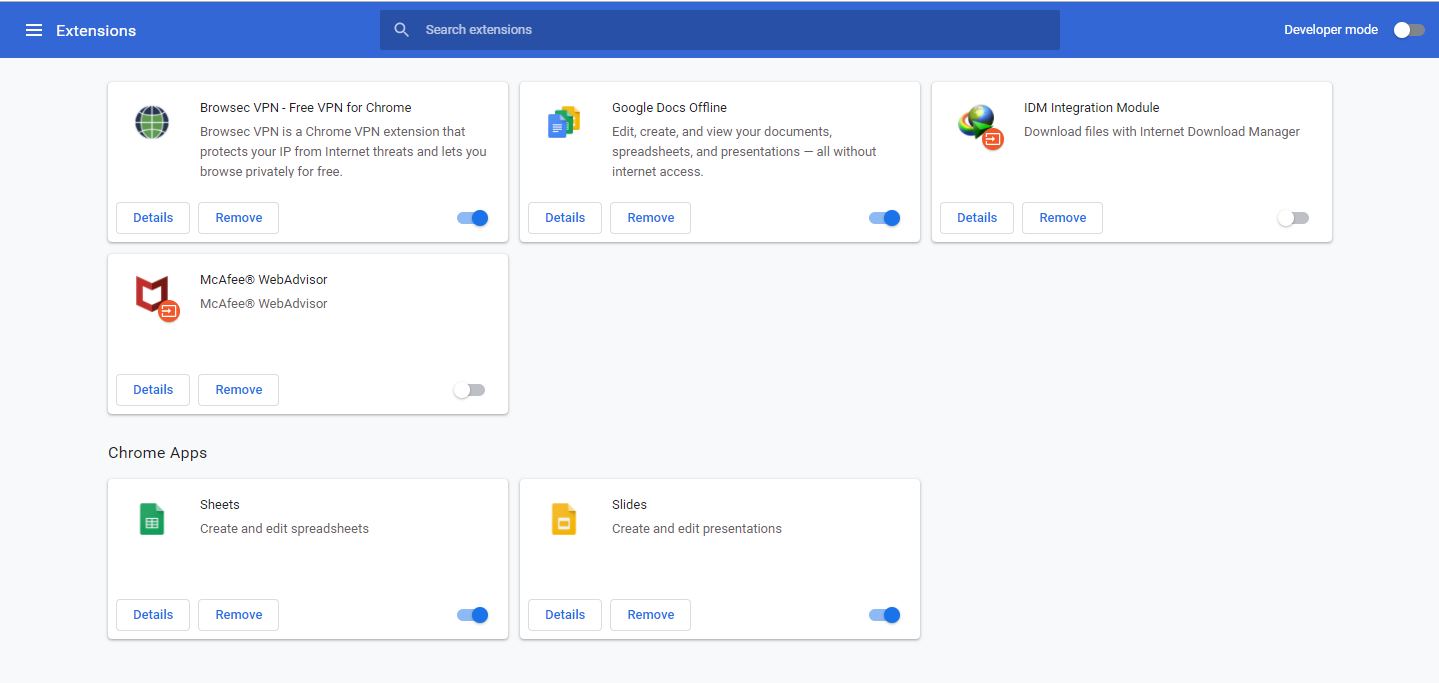Viewport: 1439px width, 683px height.
Task: Open Details for IDM Integration Module
Action: tap(977, 218)
